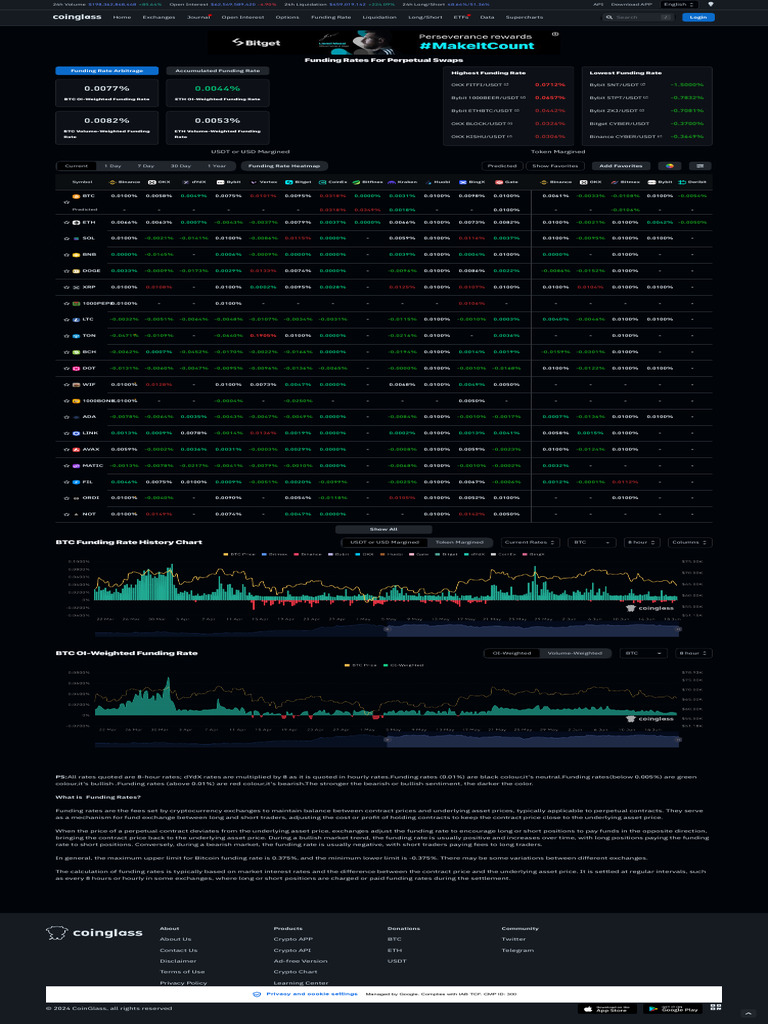Screen dimensions: 768x1024
Task: Mark BNB as favorite with star
Action: tap(66, 255)
